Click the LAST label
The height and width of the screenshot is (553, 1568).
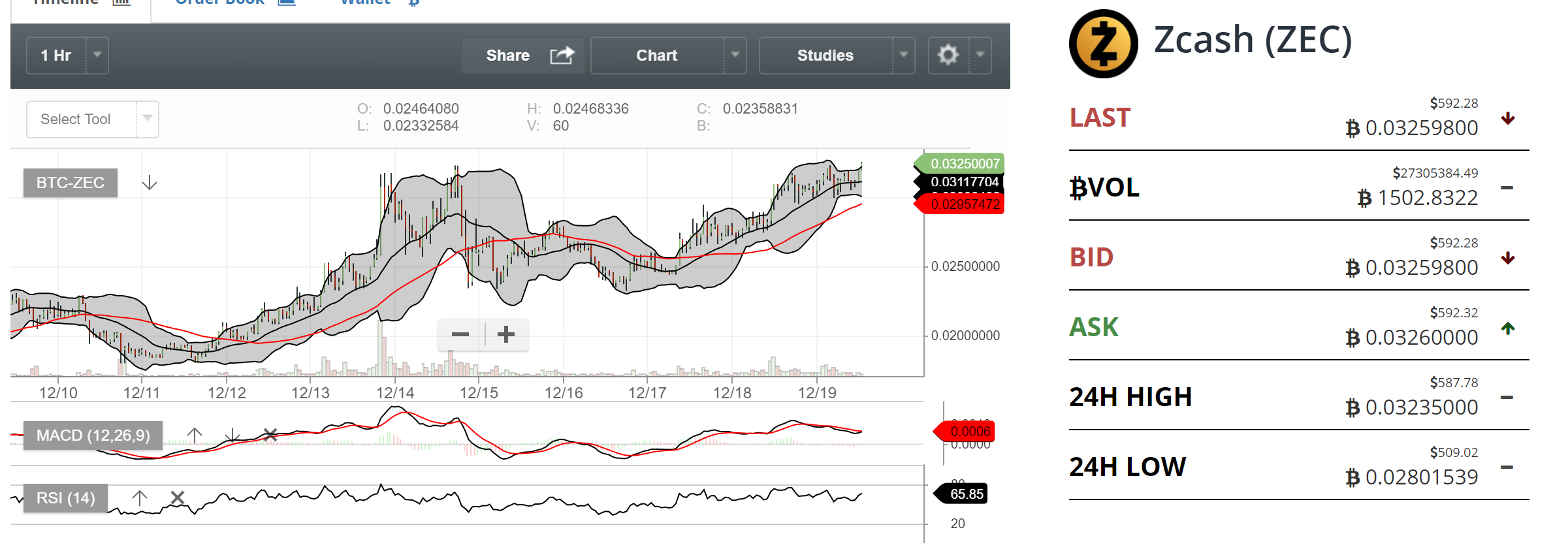click(x=1100, y=118)
